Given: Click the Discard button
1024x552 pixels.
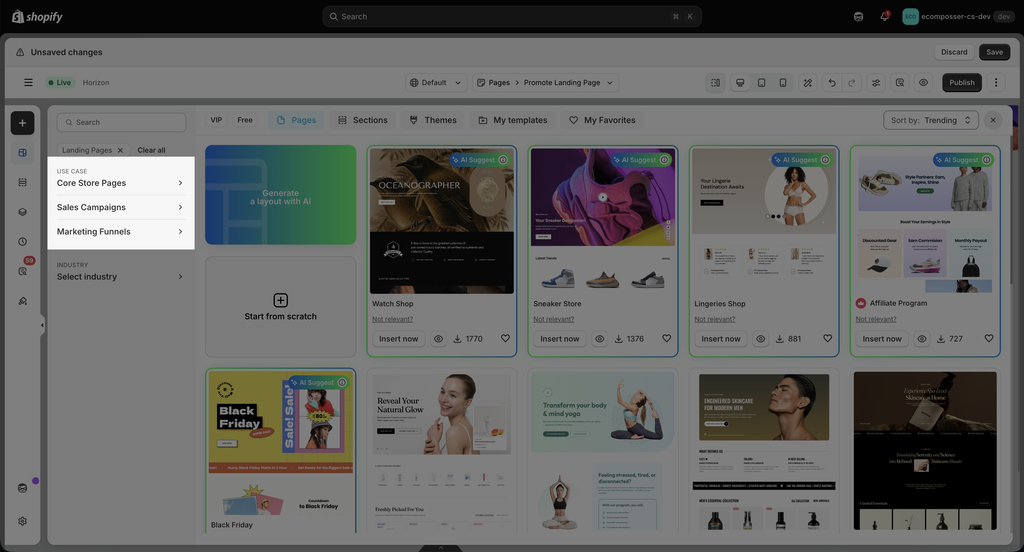Looking at the screenshot, I should [954, 52].
